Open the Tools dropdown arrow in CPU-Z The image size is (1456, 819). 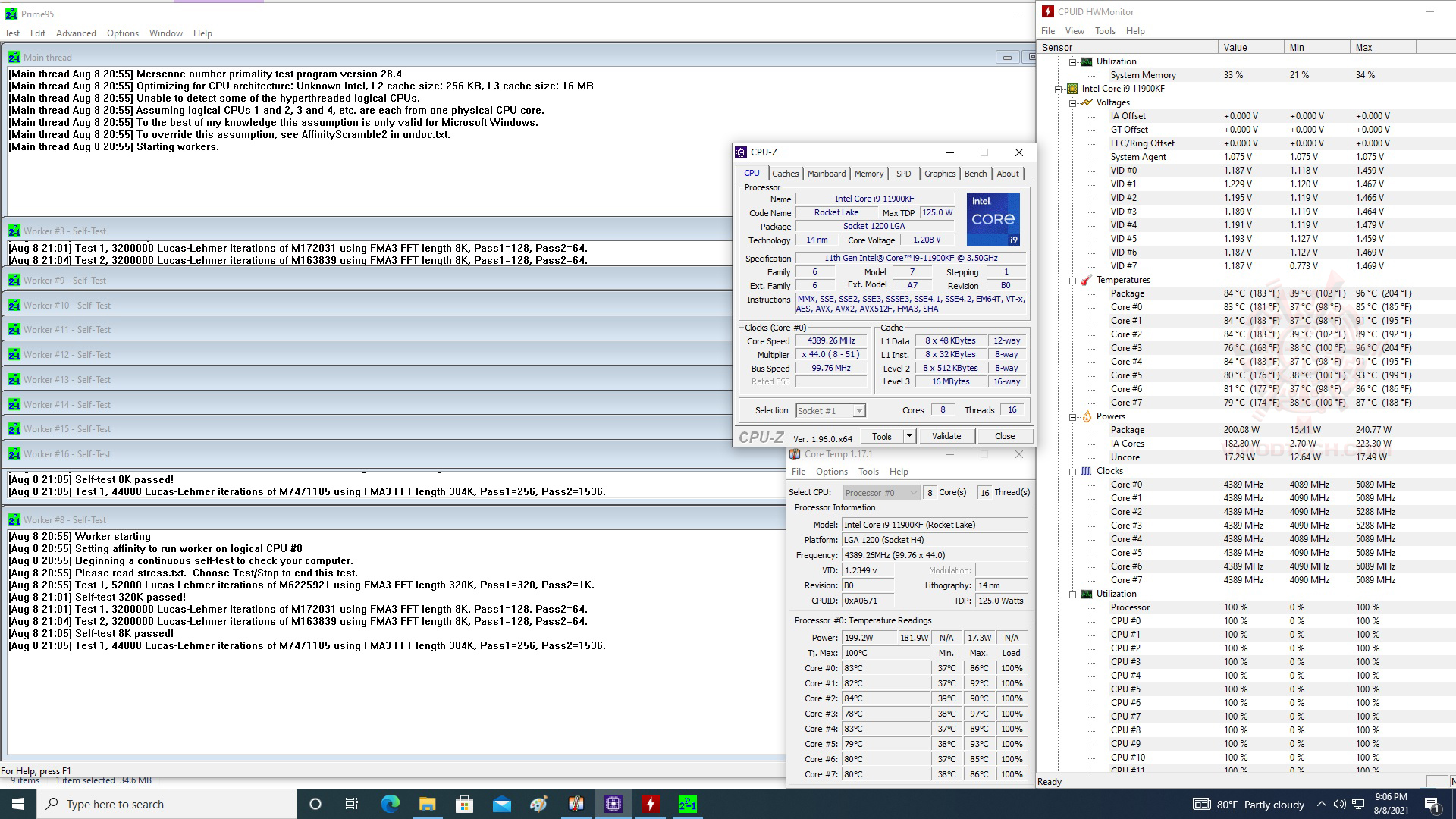pyautogui.click(x=909, y=436)
